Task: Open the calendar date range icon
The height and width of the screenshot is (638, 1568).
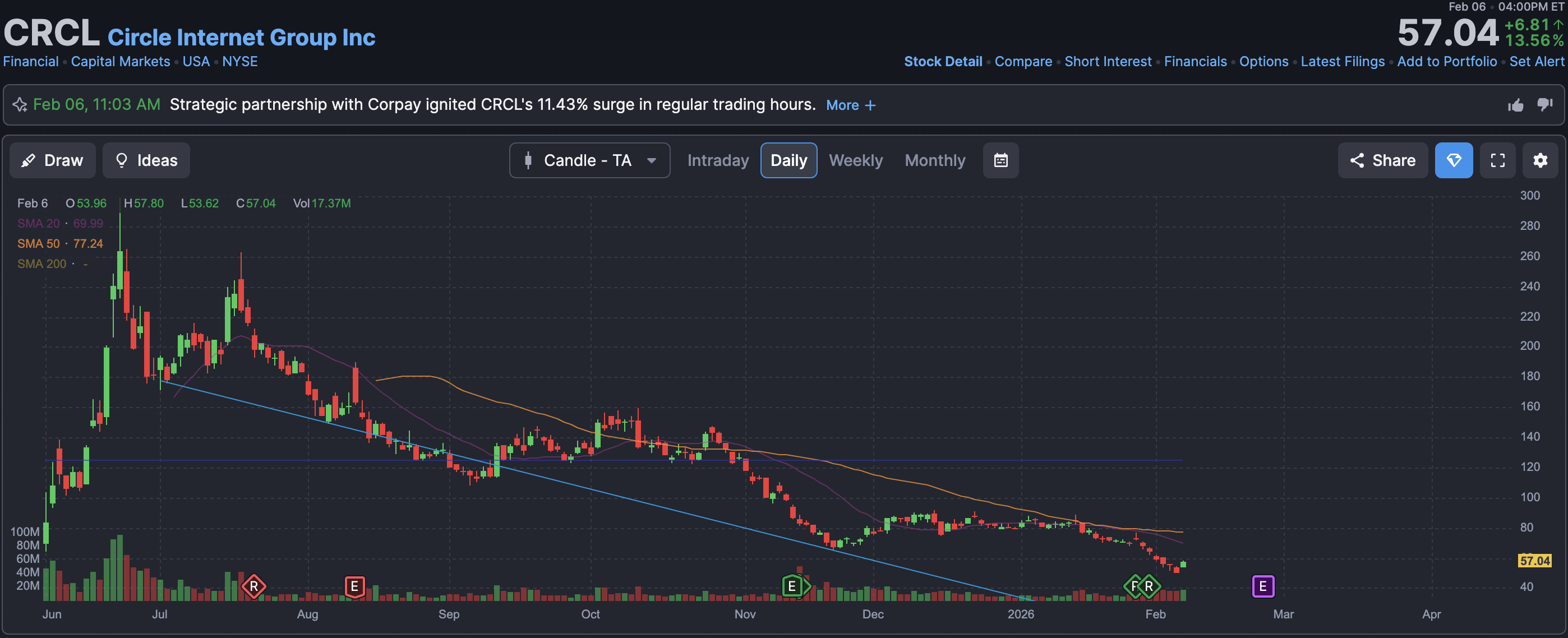Action: [x=1000, y=160]
